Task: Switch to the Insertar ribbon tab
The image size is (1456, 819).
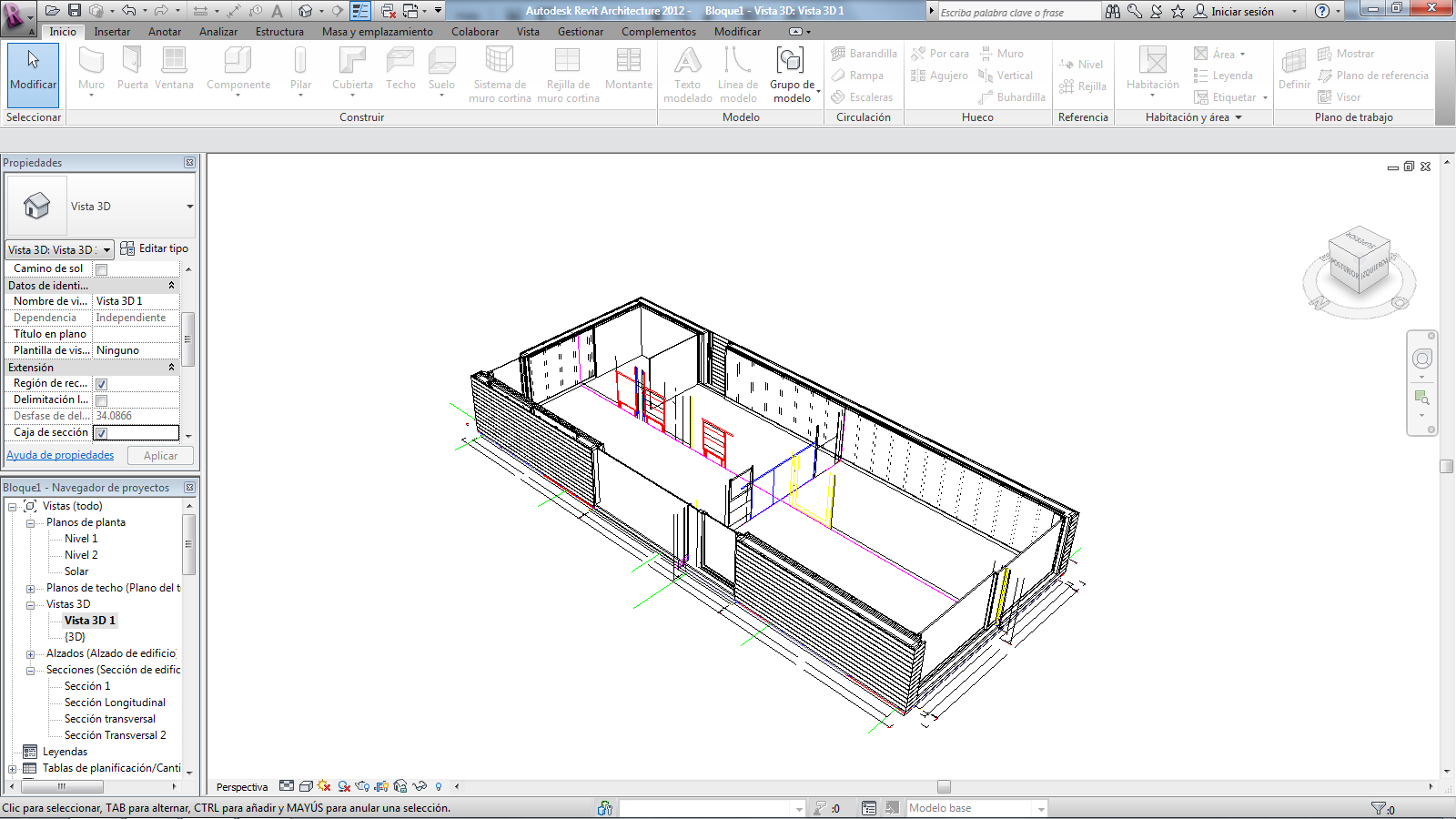Action: click(x=112, y=31)
